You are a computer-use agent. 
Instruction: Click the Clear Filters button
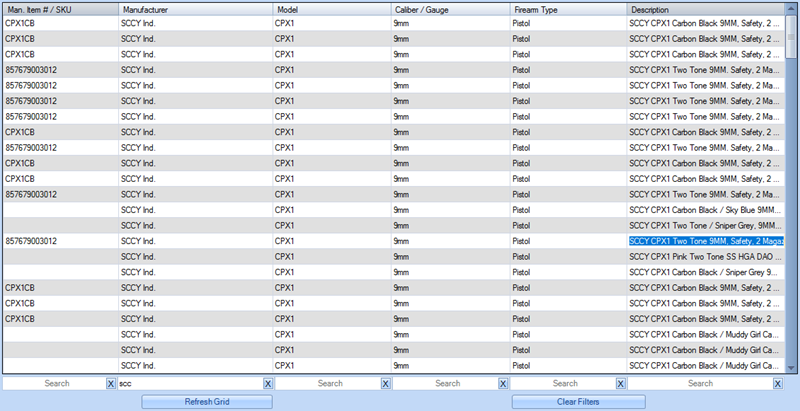(579, 402)
